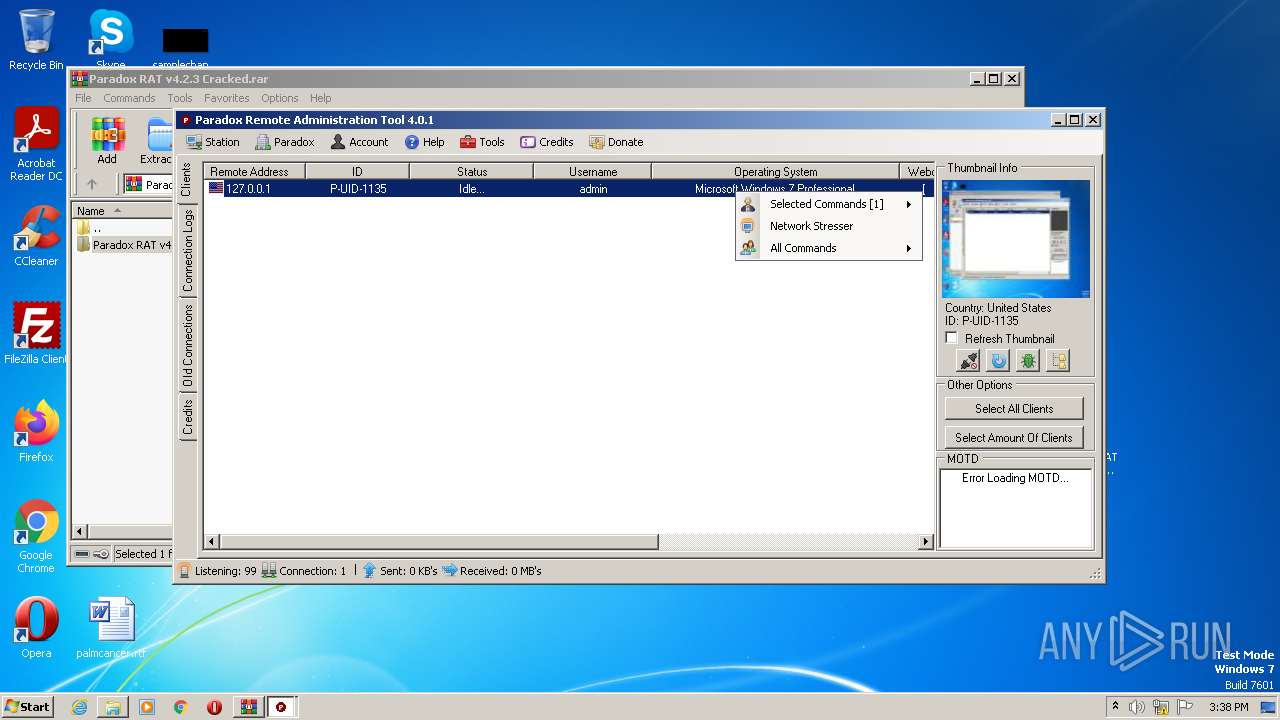
Task: Click the yellow folders icon under thumbnail
Action: coord(1058,361)
